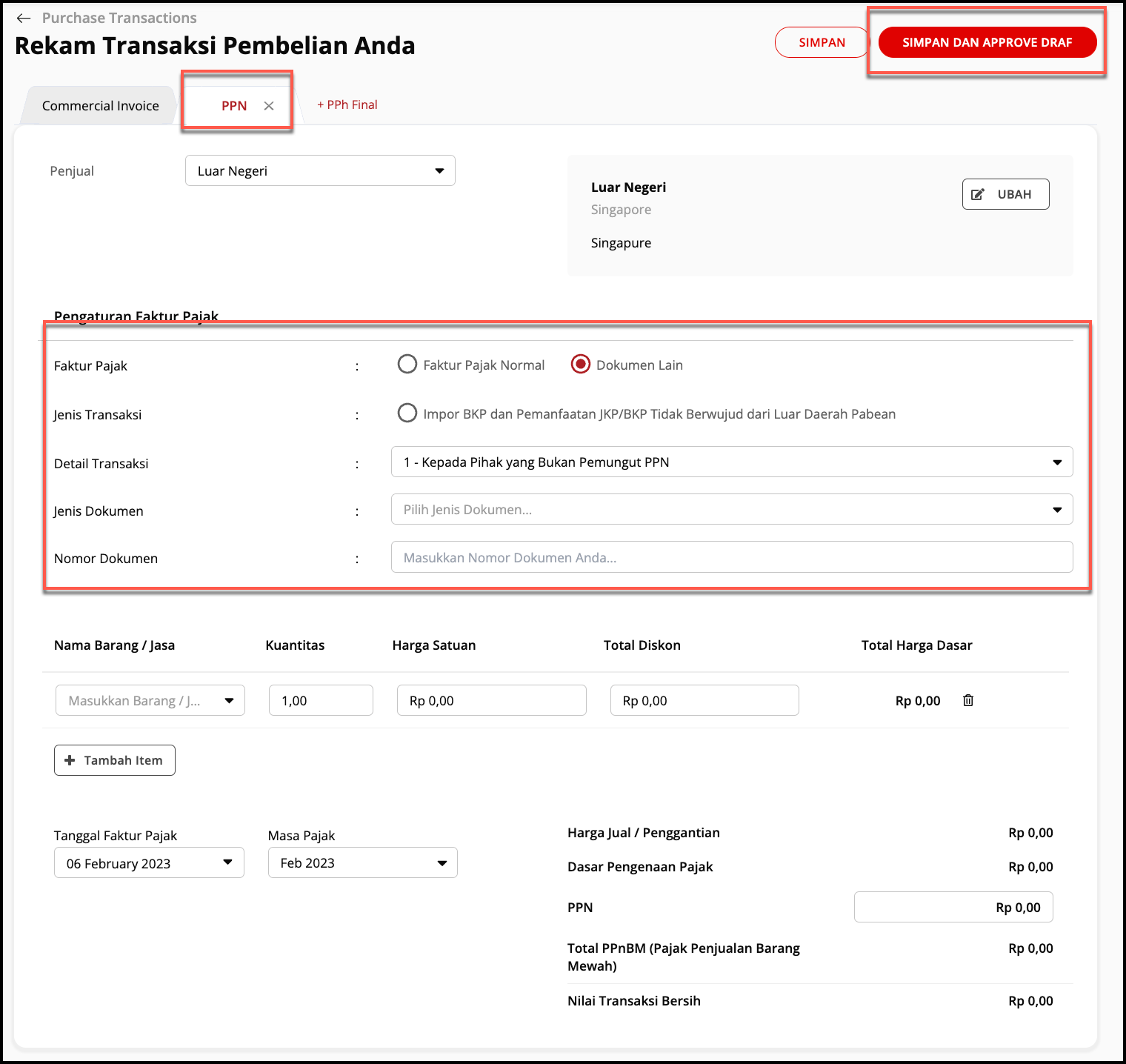Click the edit icon in UBAH button
Image resolution: width=1126 pixels, height=1064 pixels.
tap(978, 194)
